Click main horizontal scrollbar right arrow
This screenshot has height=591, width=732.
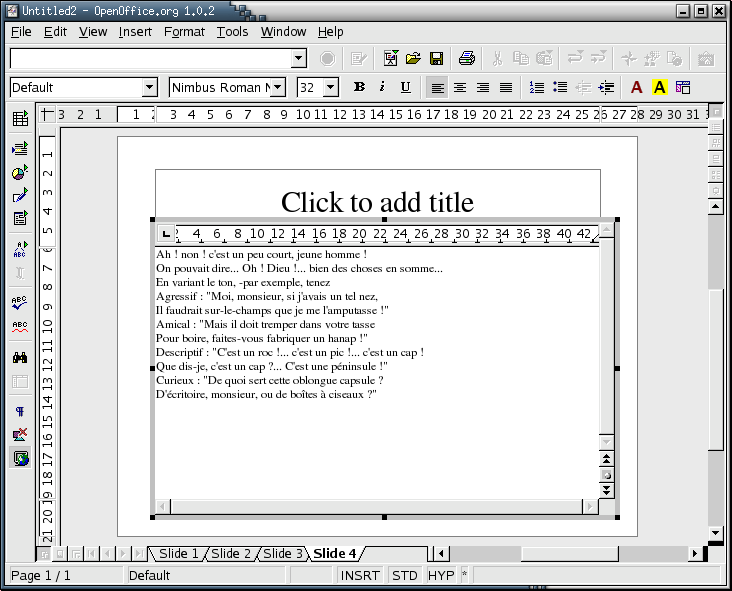point(695,554)
